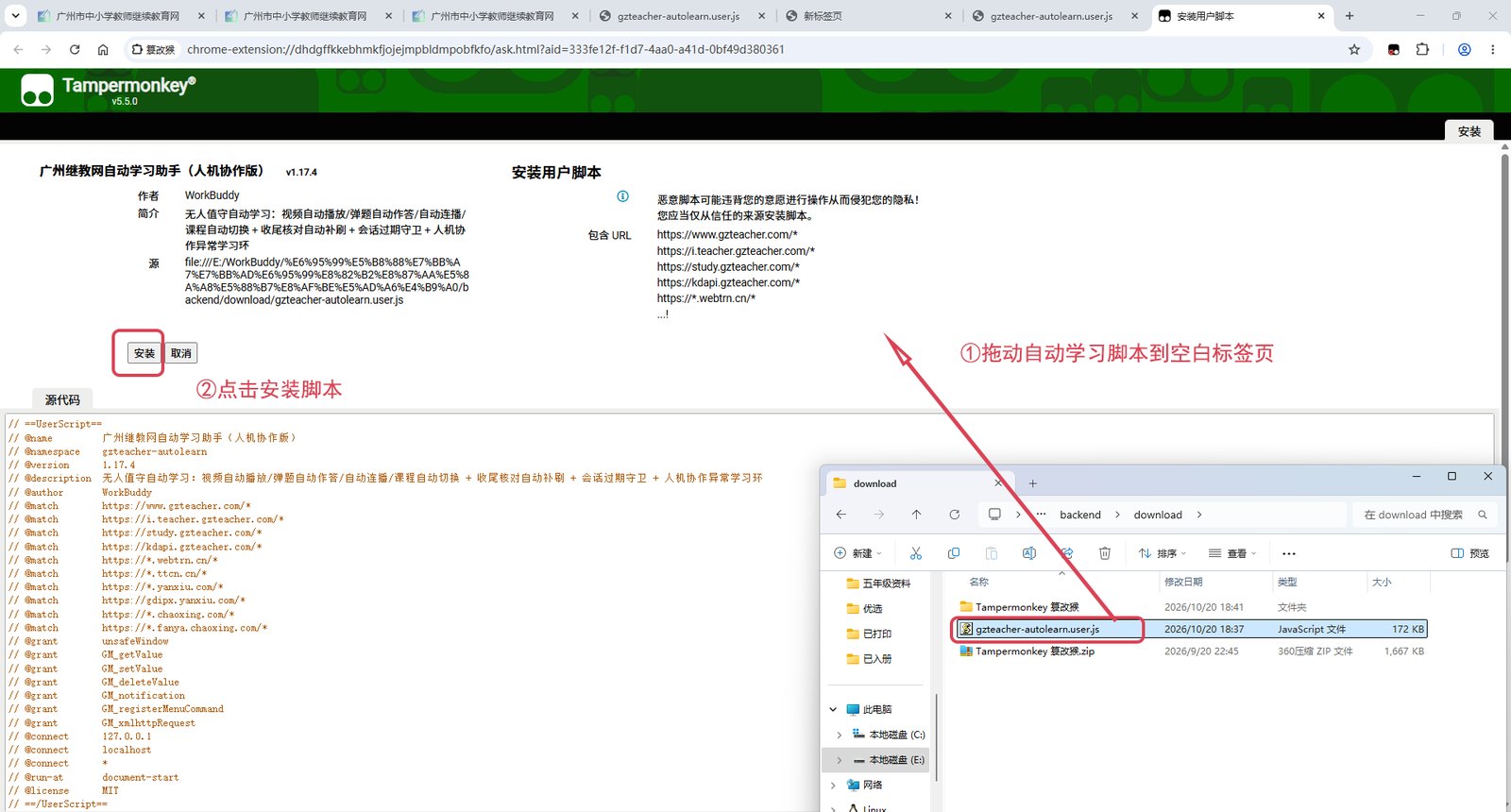Toggle the 预览 preview pane in Explorer
The image size is (1511, 812).
click(x=1470, y=553)
